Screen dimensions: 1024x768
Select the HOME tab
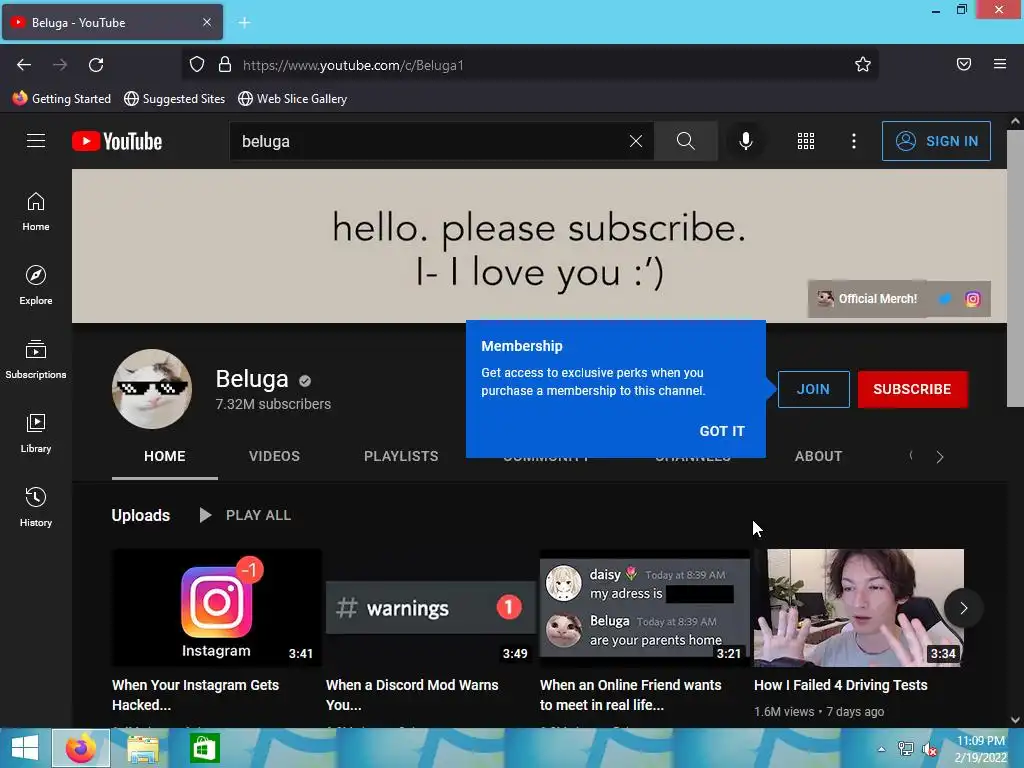click(165, 456)
